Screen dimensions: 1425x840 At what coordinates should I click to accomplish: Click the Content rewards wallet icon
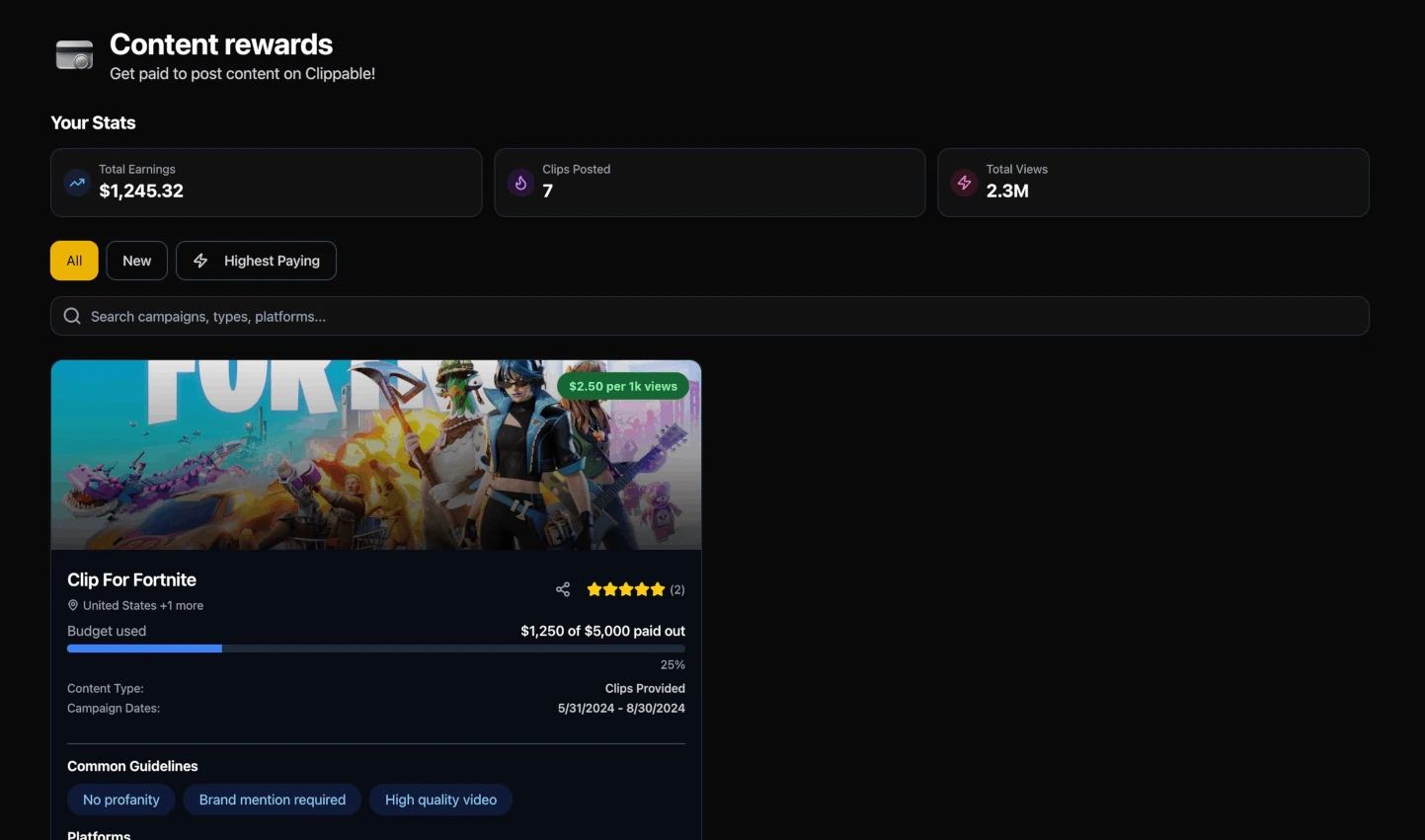pos(75,55)
